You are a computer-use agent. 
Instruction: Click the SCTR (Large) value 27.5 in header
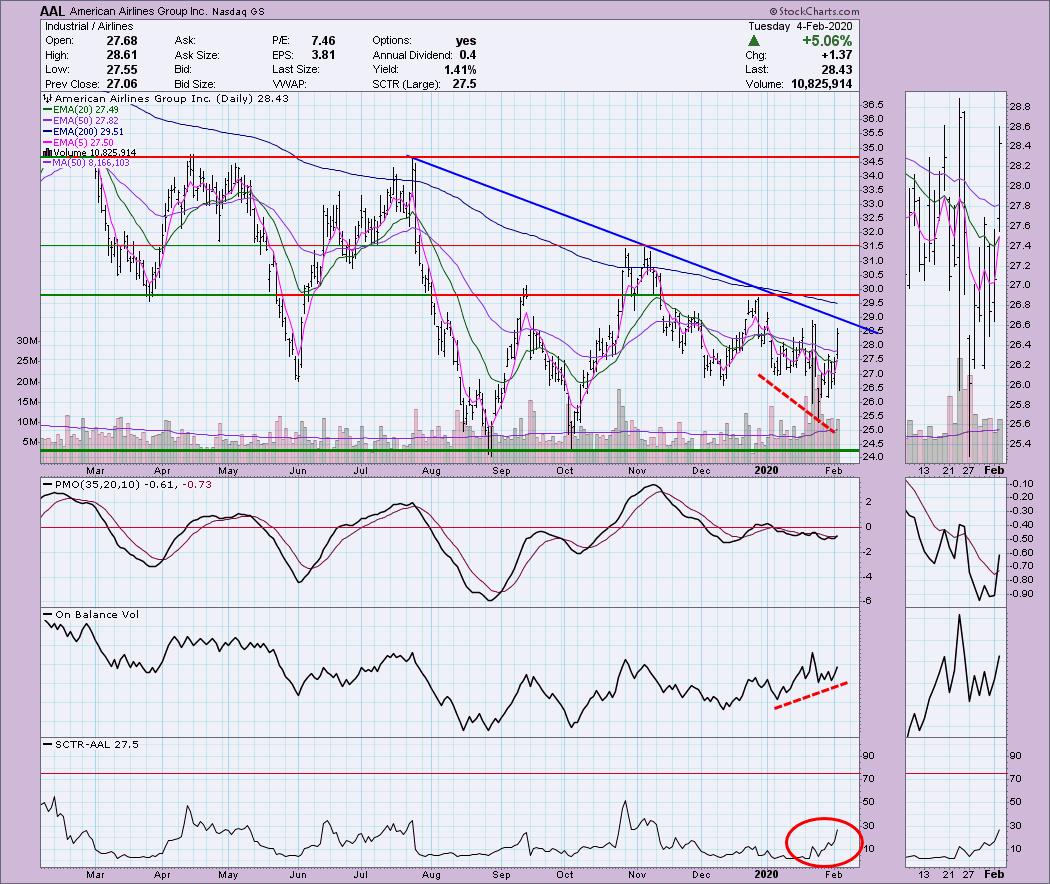tap(464, 84)
